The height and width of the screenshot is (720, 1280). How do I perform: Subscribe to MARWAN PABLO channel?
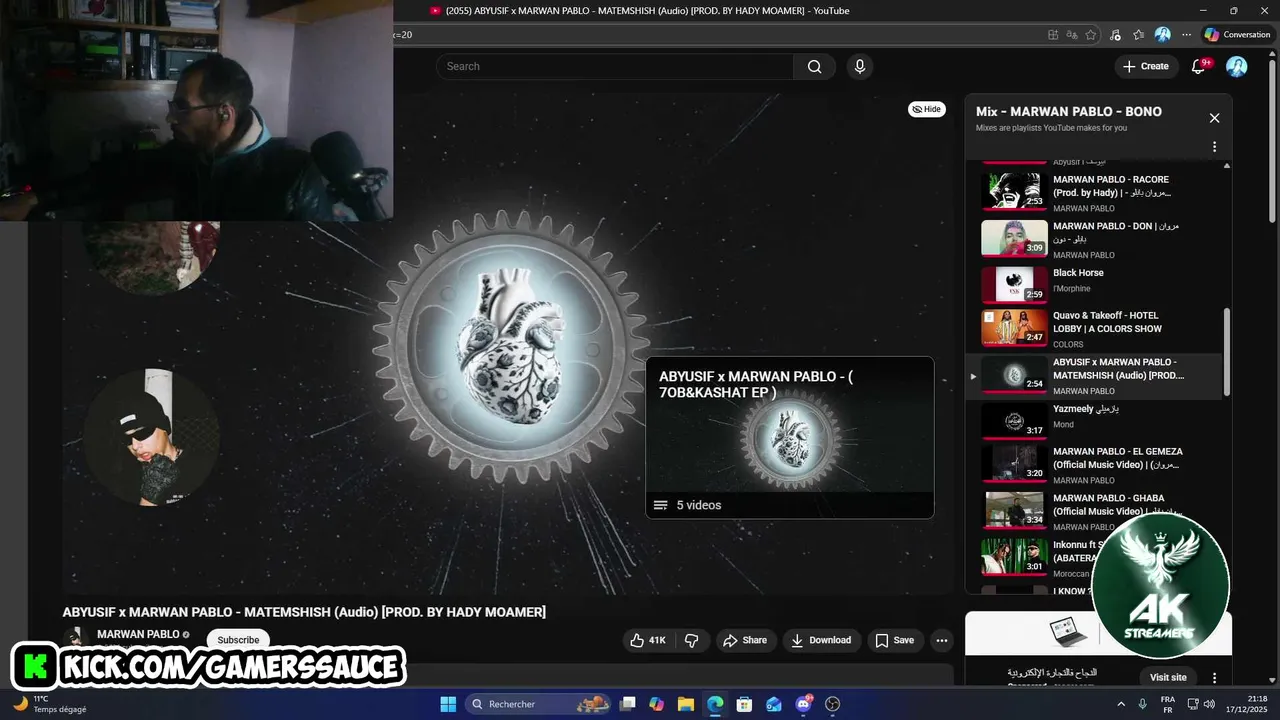click(238, 640)
